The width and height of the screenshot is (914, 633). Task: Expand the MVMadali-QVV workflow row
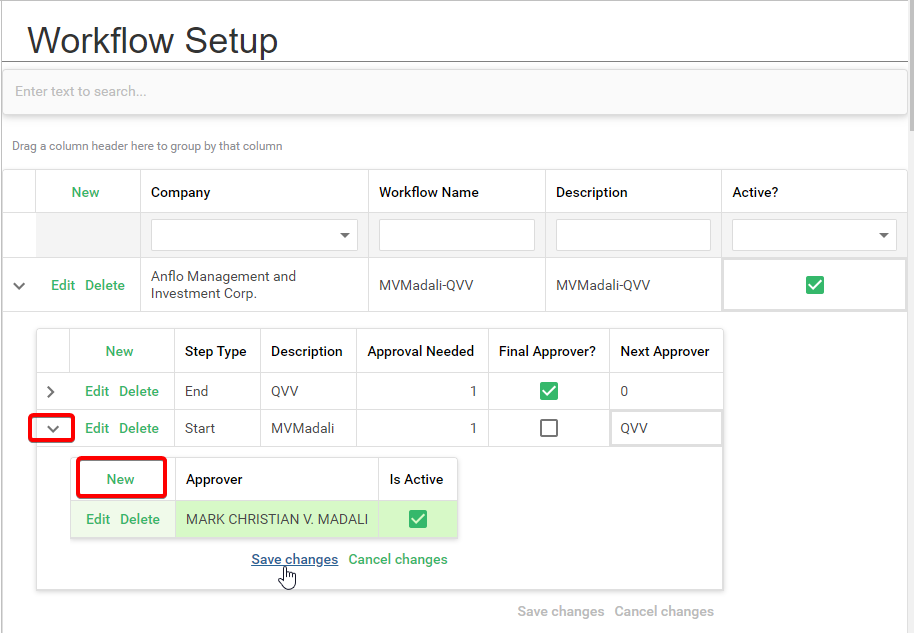18,285
